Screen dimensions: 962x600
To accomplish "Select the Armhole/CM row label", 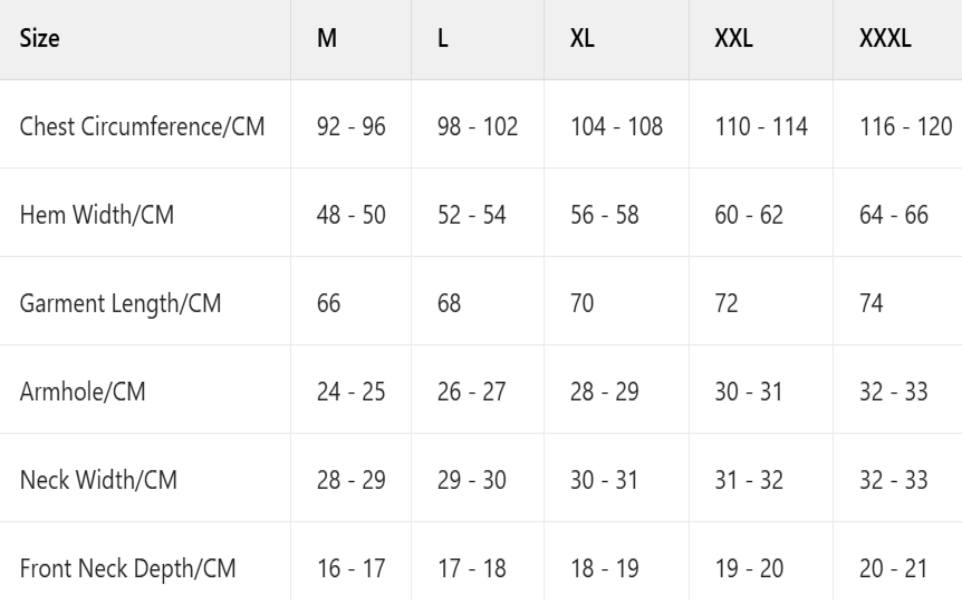I will 83,391.
